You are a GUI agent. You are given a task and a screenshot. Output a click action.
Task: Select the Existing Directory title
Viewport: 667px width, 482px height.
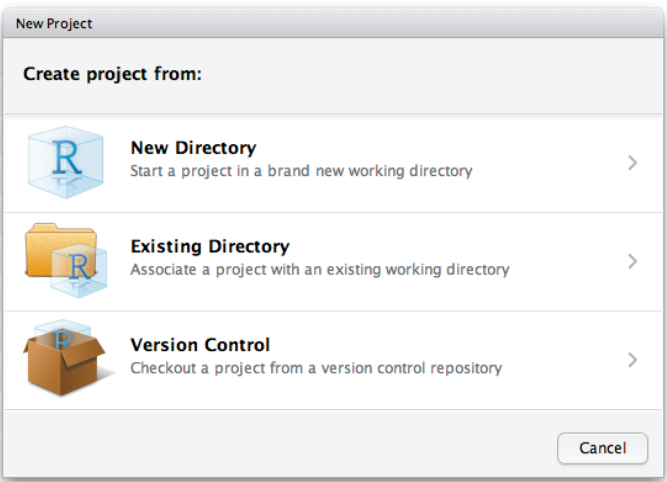210,247
